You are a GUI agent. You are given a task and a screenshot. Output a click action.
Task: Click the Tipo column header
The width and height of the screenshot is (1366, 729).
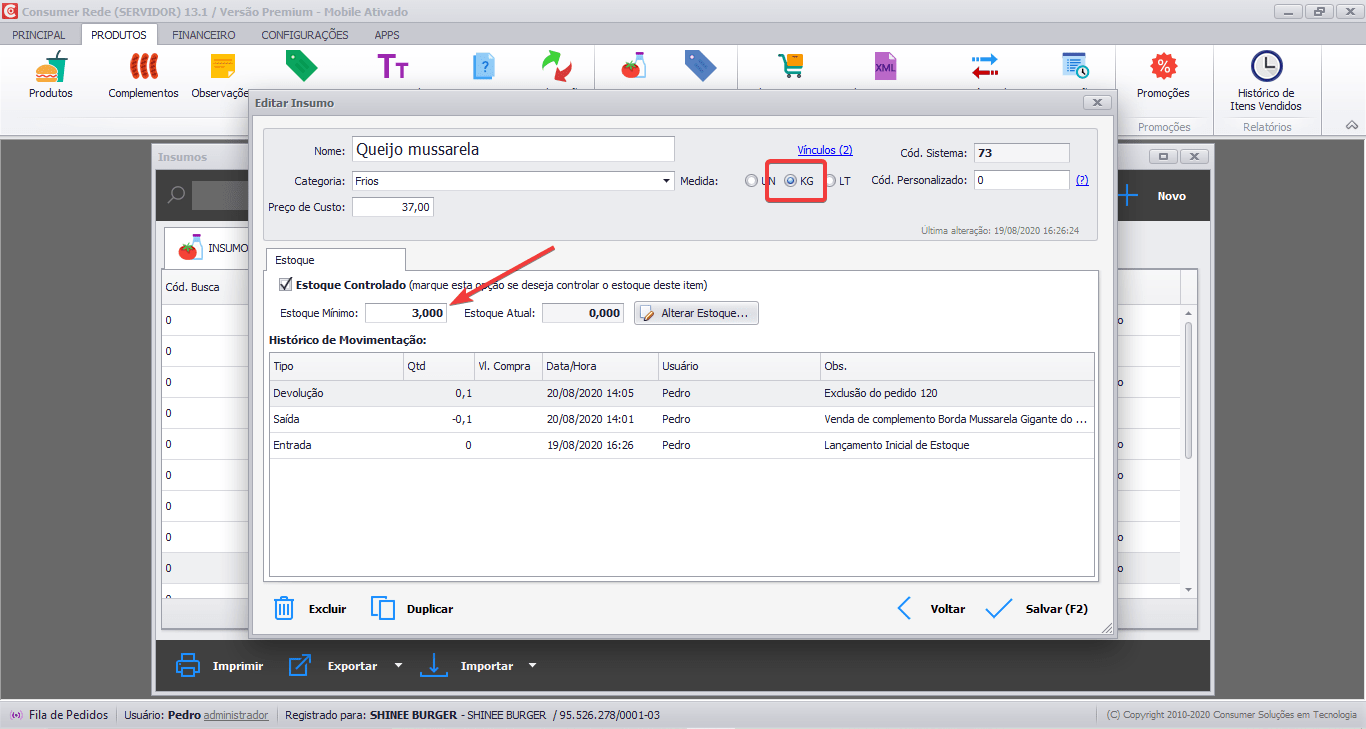336,366
